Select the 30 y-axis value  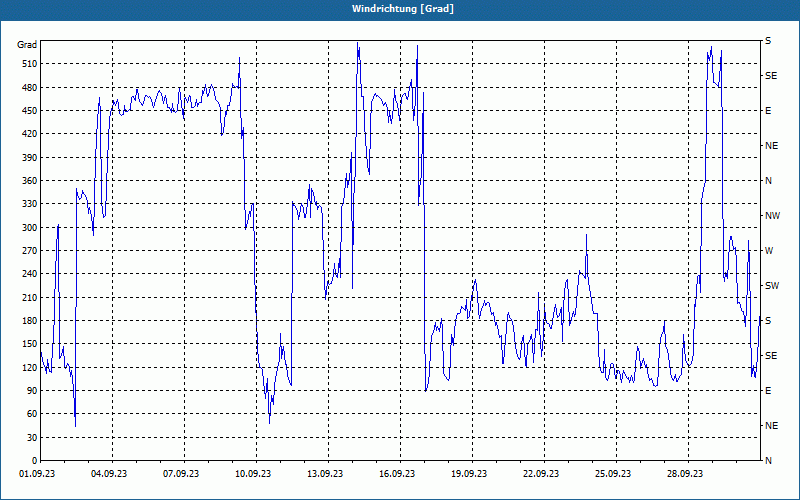pos(32,437)
